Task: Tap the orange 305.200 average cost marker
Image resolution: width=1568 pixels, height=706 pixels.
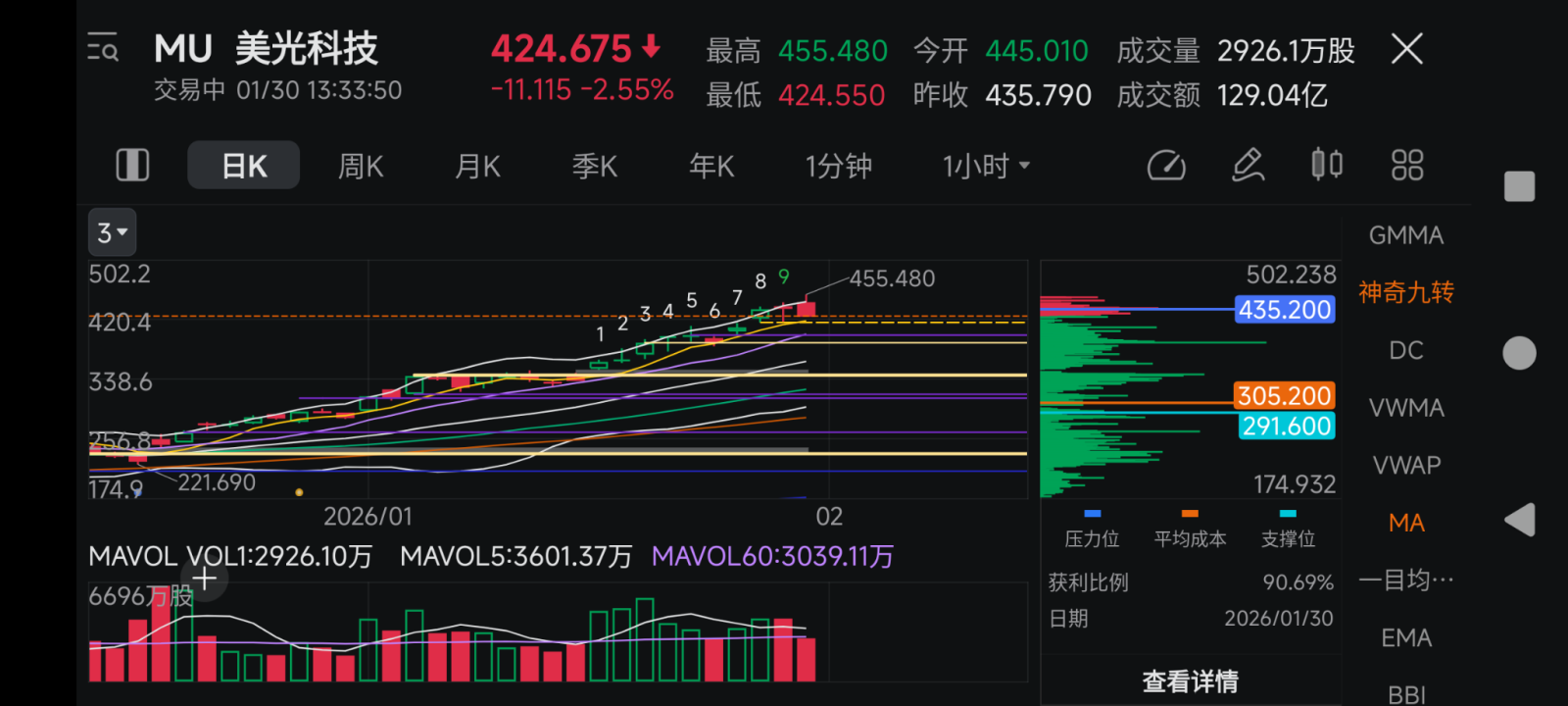Action: point(1285,395)
